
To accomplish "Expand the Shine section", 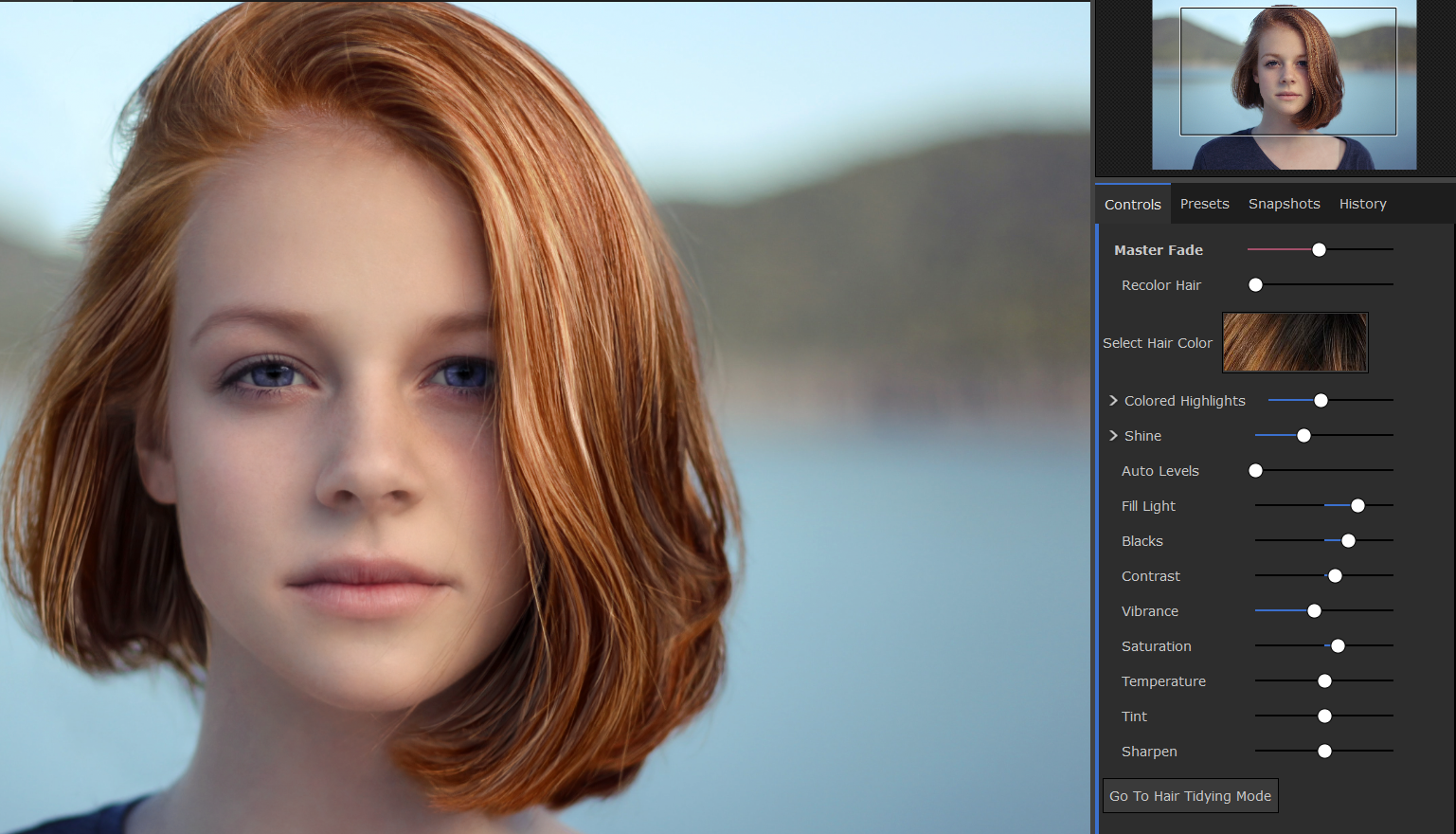I will click(x=1113, y=435).
